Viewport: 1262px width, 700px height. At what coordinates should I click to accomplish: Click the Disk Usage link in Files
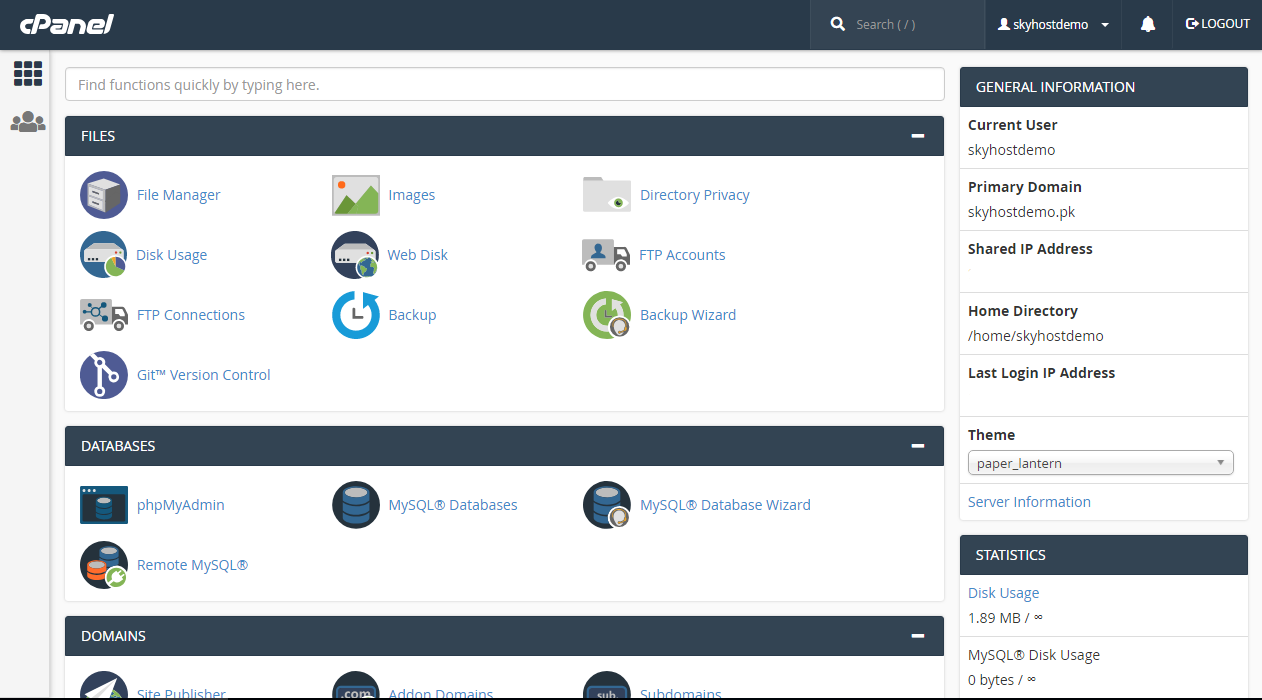tap(172, 255)
